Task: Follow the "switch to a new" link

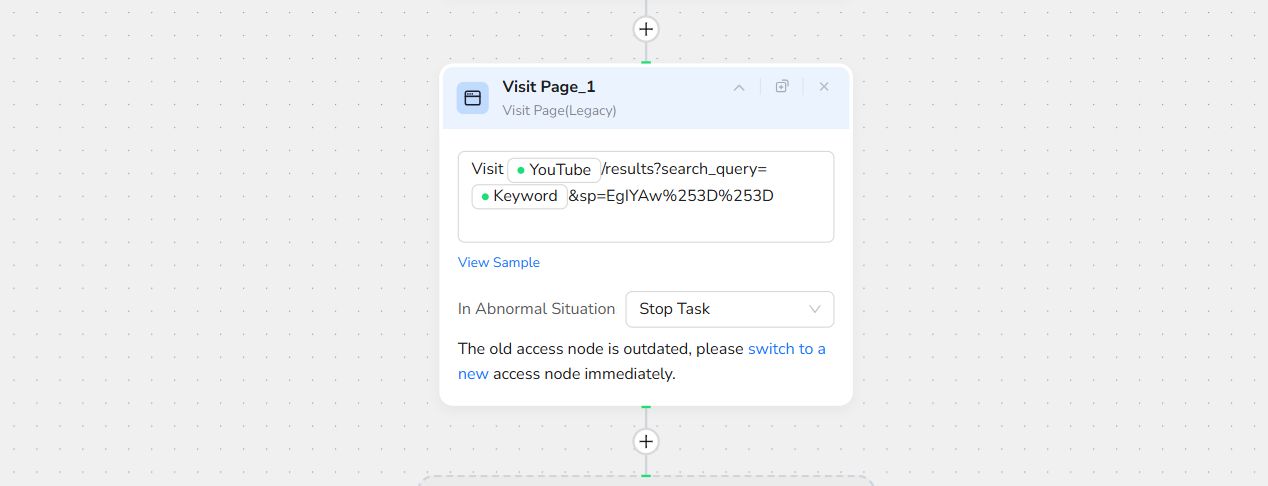Action: 786,349
